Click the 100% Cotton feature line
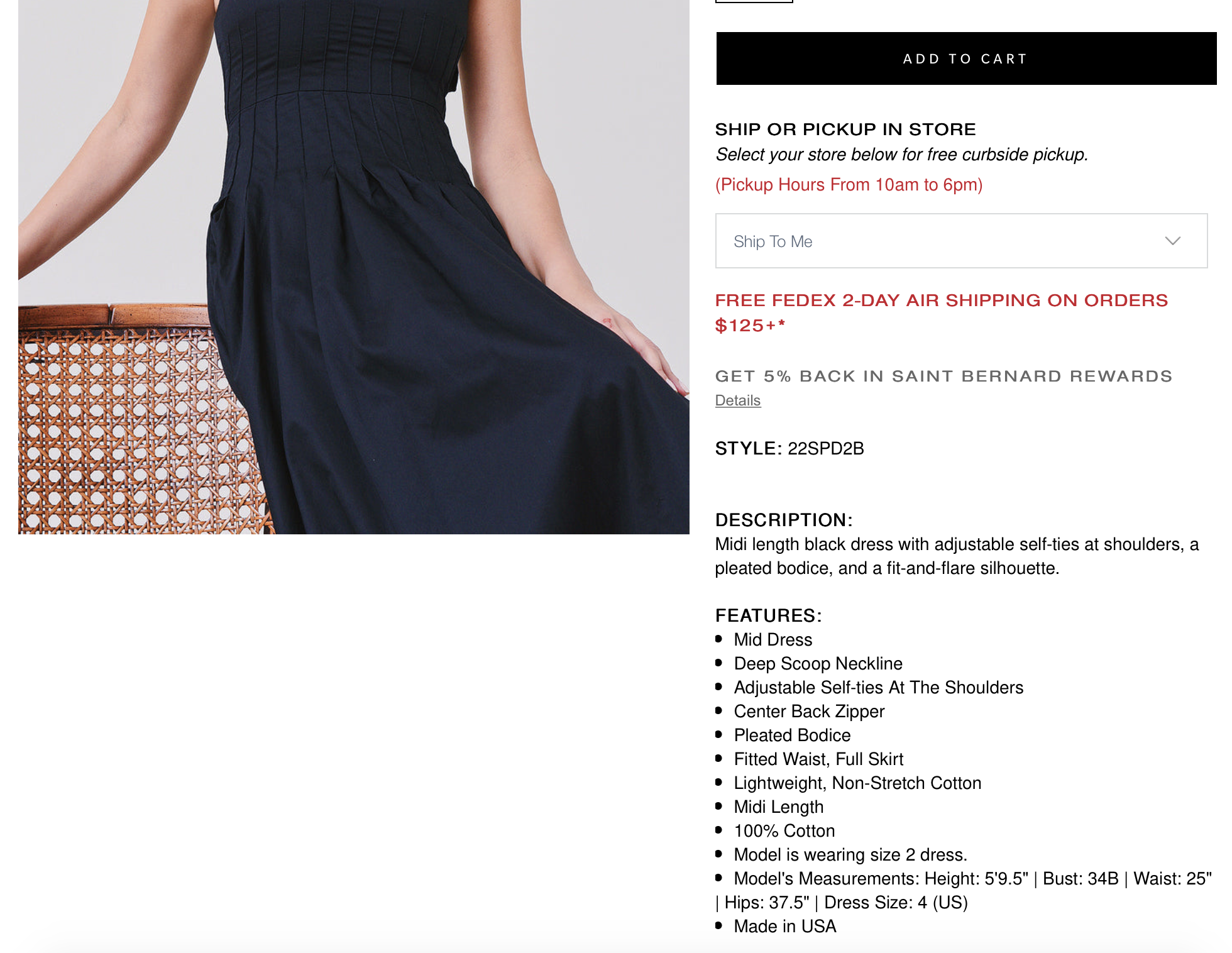Screen dimensions: 1232x953 [784, 831]
